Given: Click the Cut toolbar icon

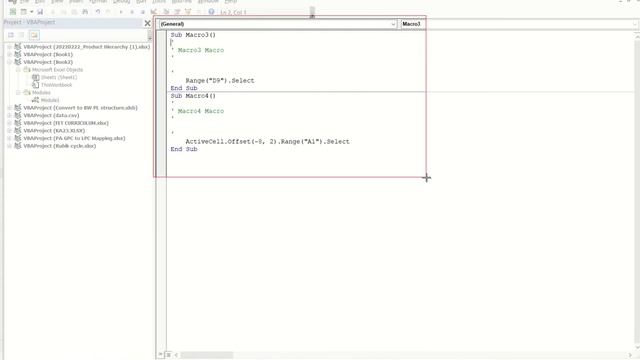Looking at the screenshot, I should click(53, 12).
